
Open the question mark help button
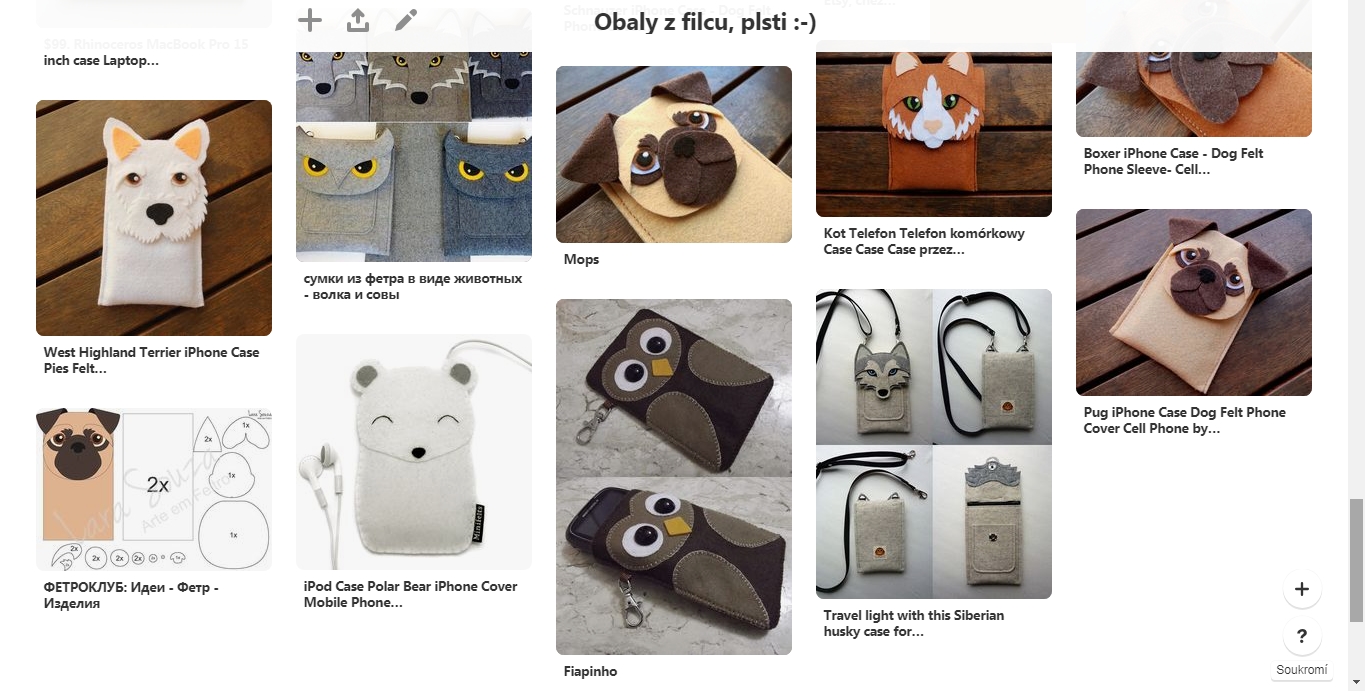tap(1302, 636)
